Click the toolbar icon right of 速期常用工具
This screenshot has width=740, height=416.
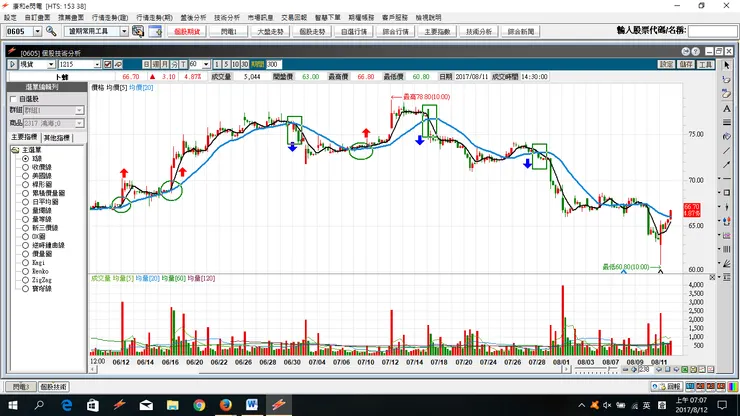[138, 31]
